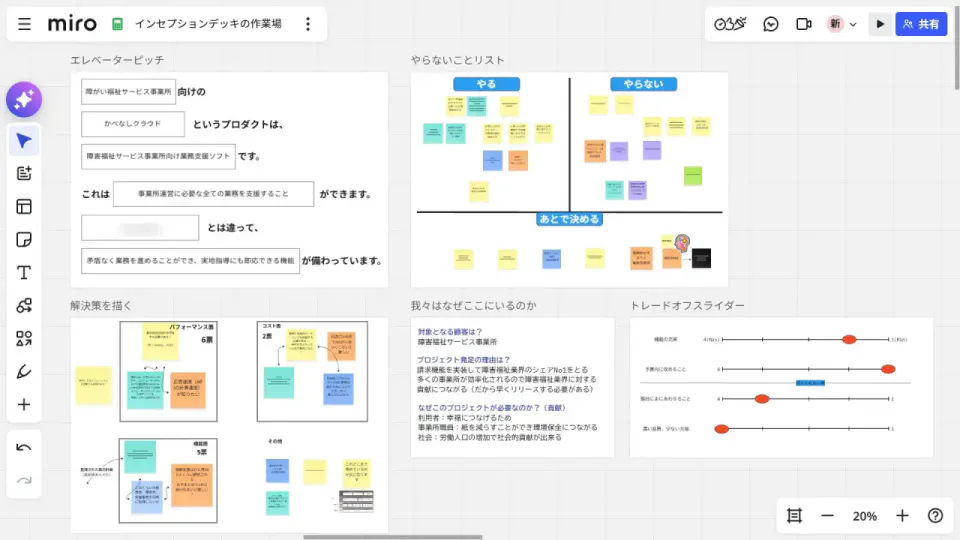Open the board options three-dot menu
Image resolution: width=960 pixels, height=540 pixels.
coord(308,24)
